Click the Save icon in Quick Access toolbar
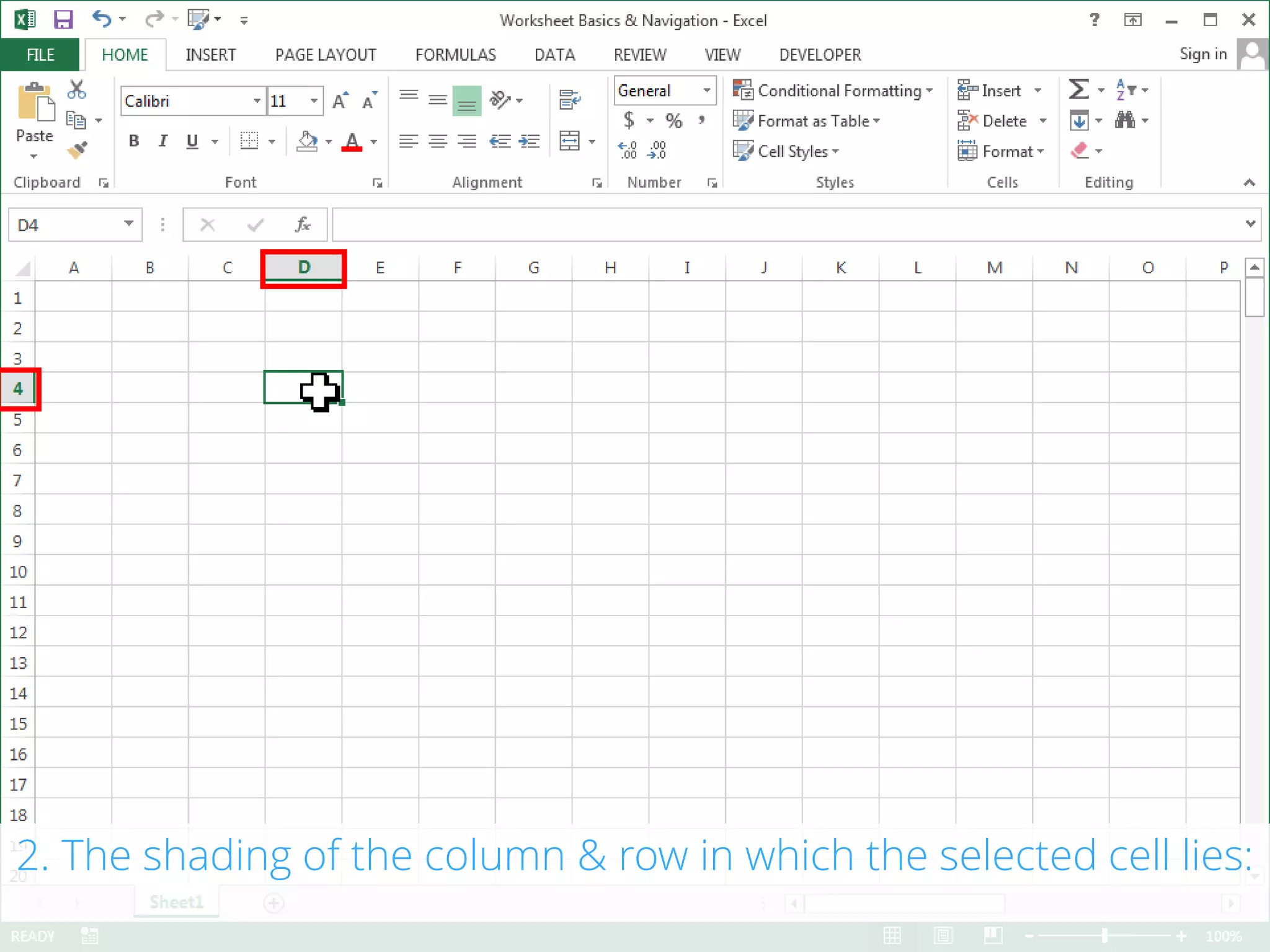The width and height of the screenshot is (1270, 952). [63, 20]
